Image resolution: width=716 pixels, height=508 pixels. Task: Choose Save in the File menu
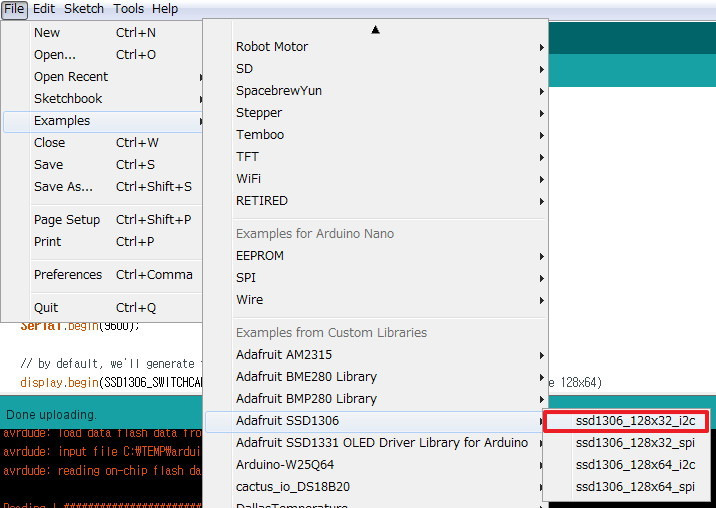click(x=103, y=165)
